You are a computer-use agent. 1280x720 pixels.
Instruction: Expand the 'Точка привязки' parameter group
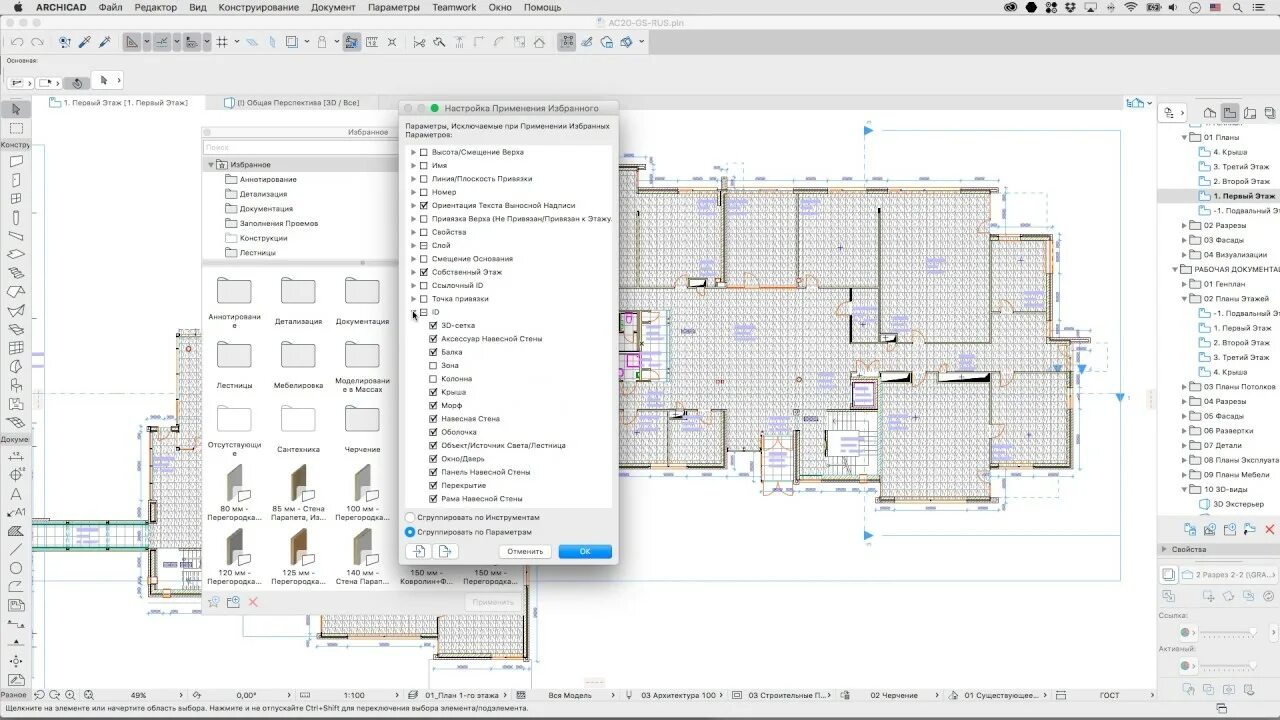click(x=414, y=299)
